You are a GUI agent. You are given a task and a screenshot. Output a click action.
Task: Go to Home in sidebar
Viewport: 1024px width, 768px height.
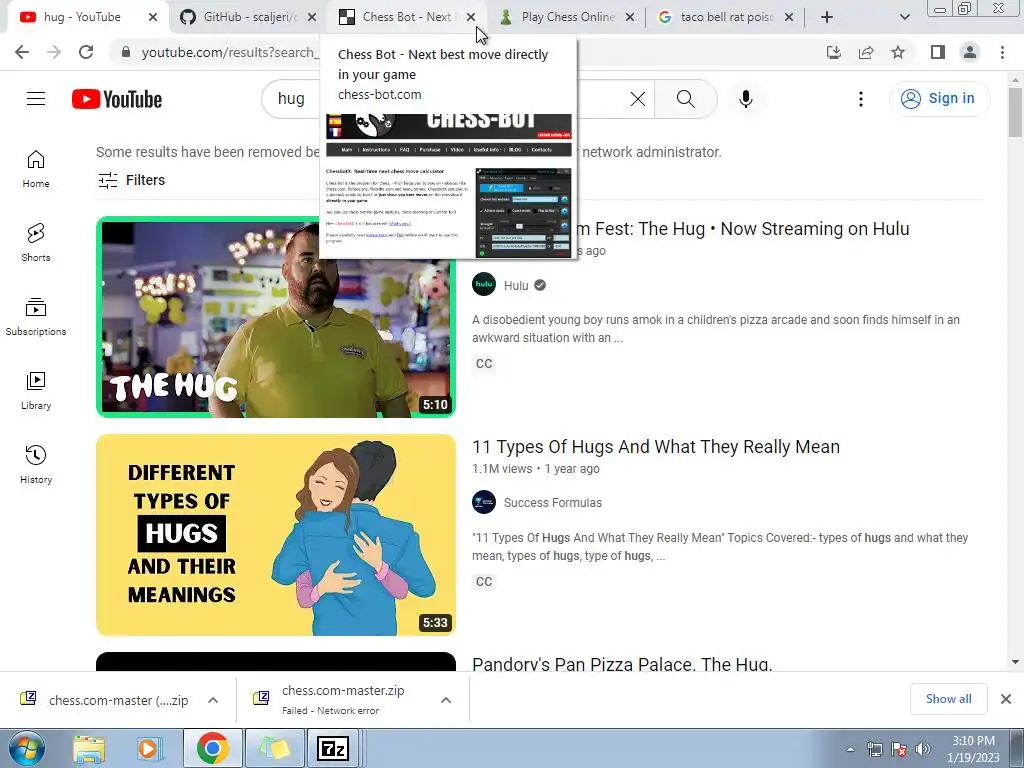coord(36,169)
